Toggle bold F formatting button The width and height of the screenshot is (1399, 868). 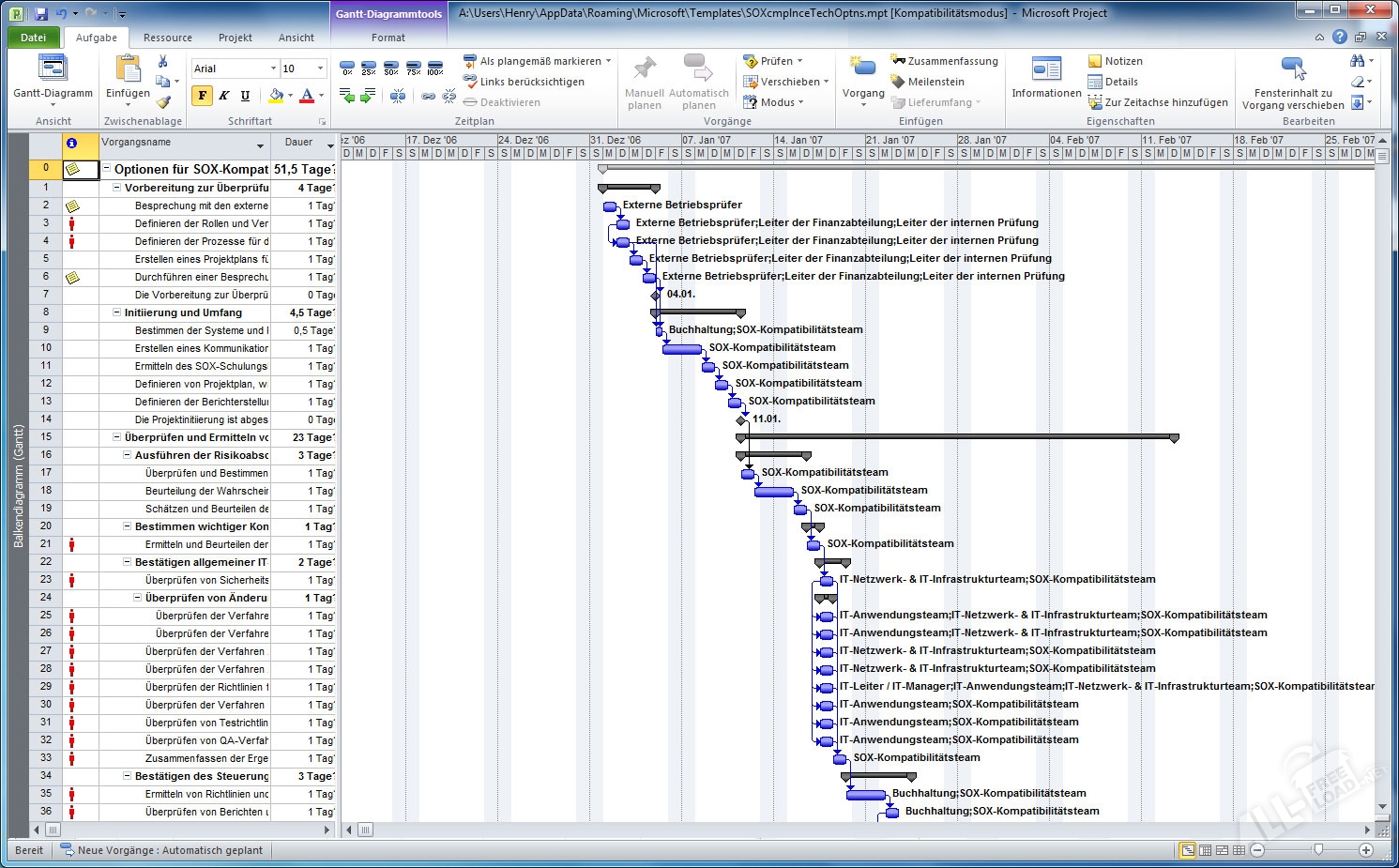coord(202,96)
